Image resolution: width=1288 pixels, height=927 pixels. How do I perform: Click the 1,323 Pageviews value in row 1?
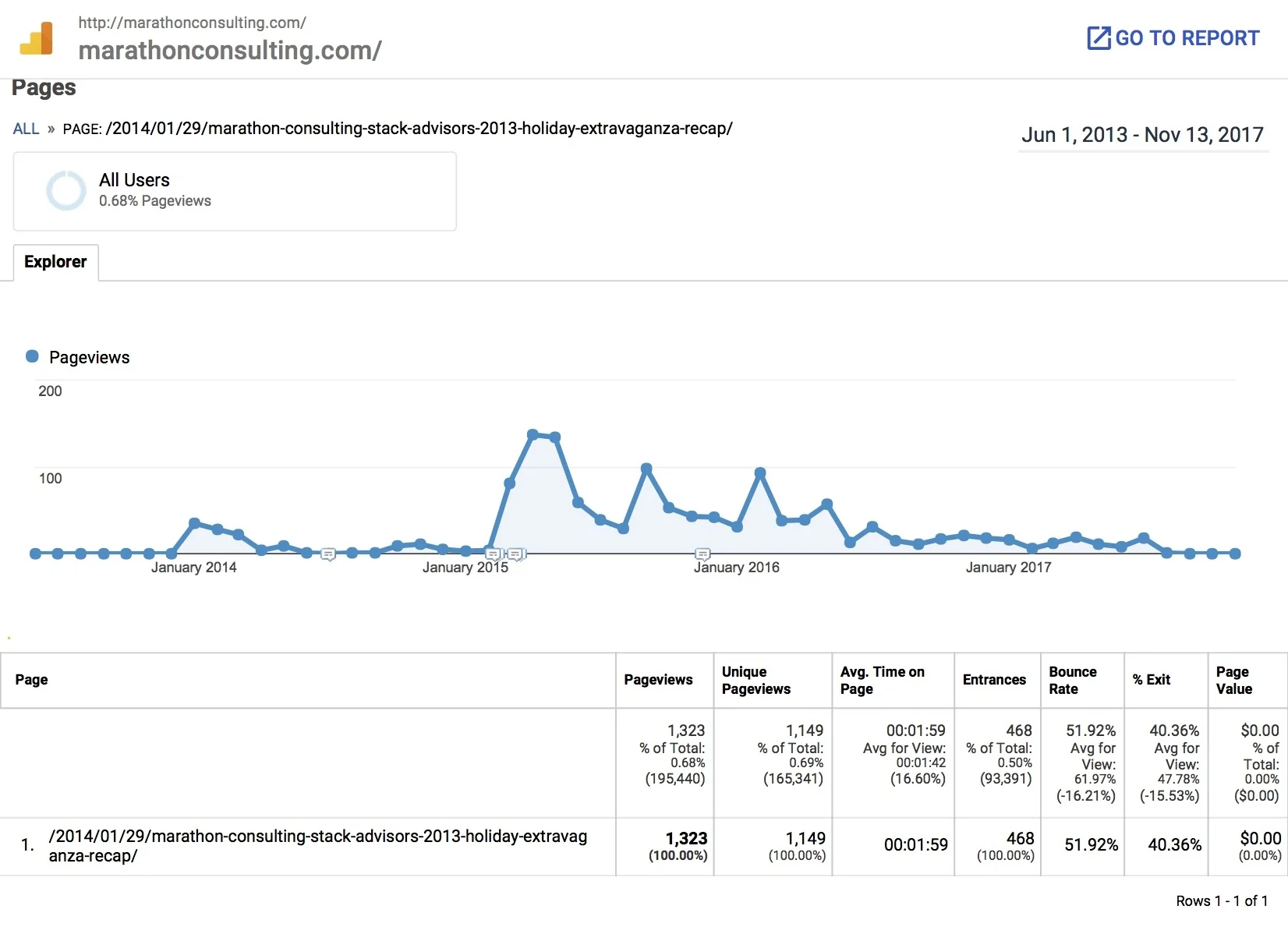pos(687,837)
